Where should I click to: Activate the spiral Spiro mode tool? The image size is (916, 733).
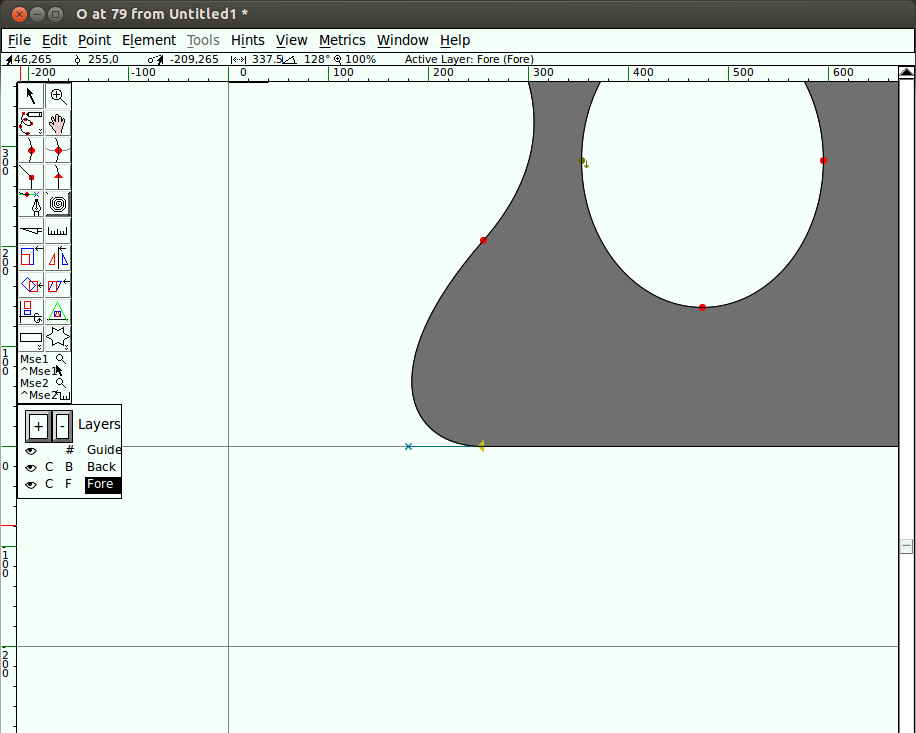coord(58,205)
